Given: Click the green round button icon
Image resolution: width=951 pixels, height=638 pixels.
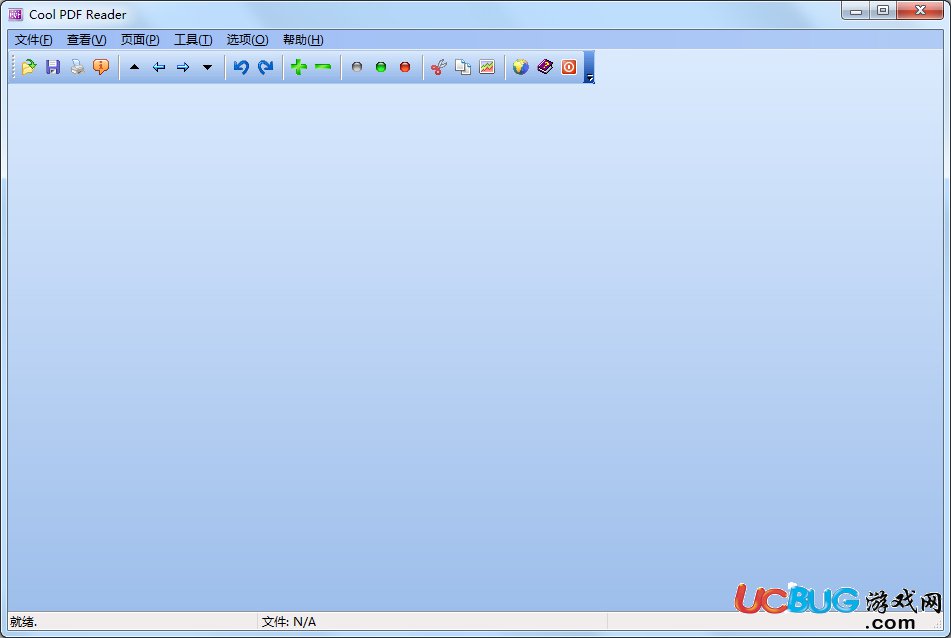Looking at the screenshot, I should click(381, 67).
